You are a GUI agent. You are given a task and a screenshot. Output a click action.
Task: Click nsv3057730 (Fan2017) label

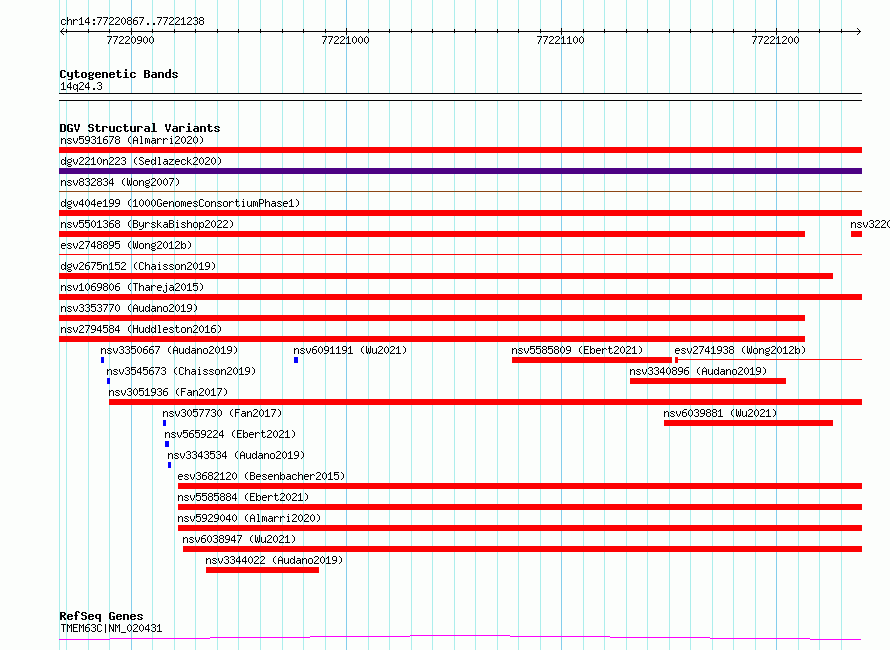pyautogui.click(x=222, y=413)
